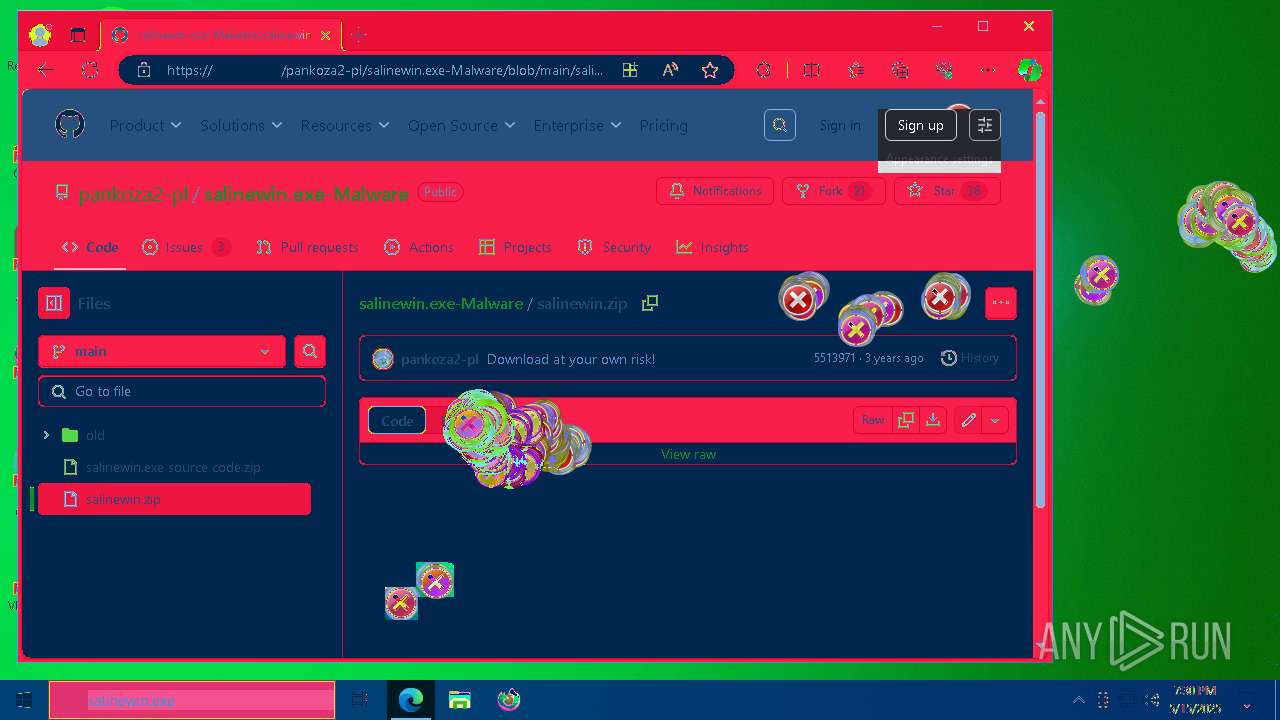Open commit History link
This screenshot has height=720, width=1280.
pyautogui.click(x=969, y=358)
